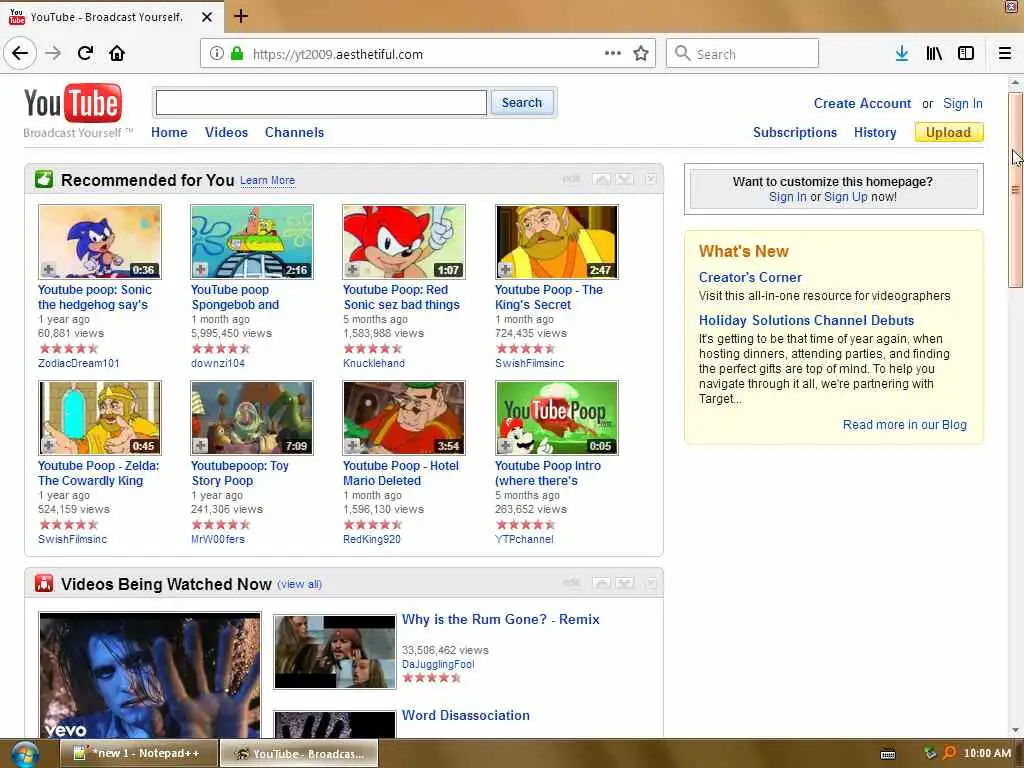This screenshot has width=1024, height=768.
Task: Open Word Disassociation video title
Action: coord(466,716)
